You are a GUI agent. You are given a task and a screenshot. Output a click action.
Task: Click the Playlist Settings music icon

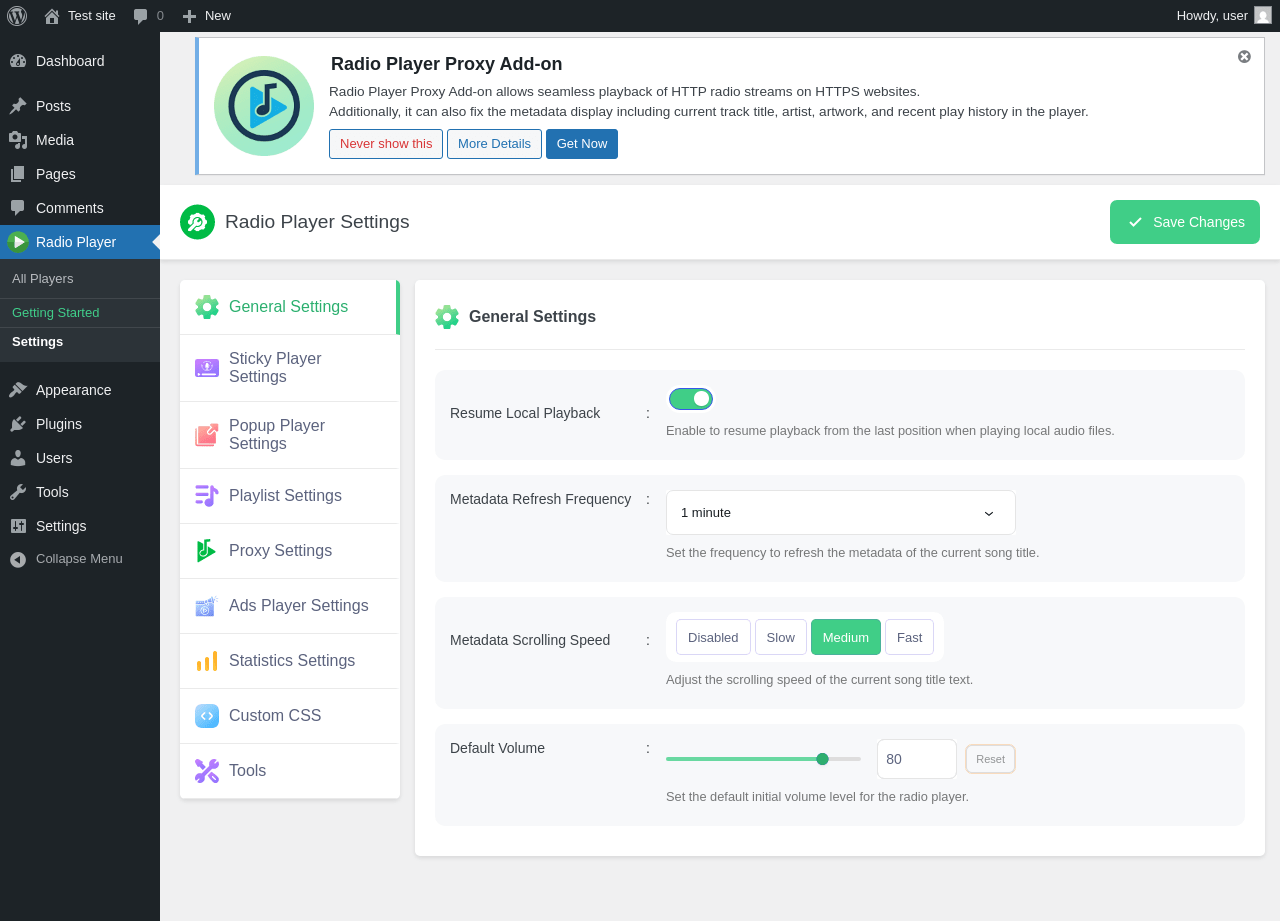pyautogui.click(x=207, y=496)
